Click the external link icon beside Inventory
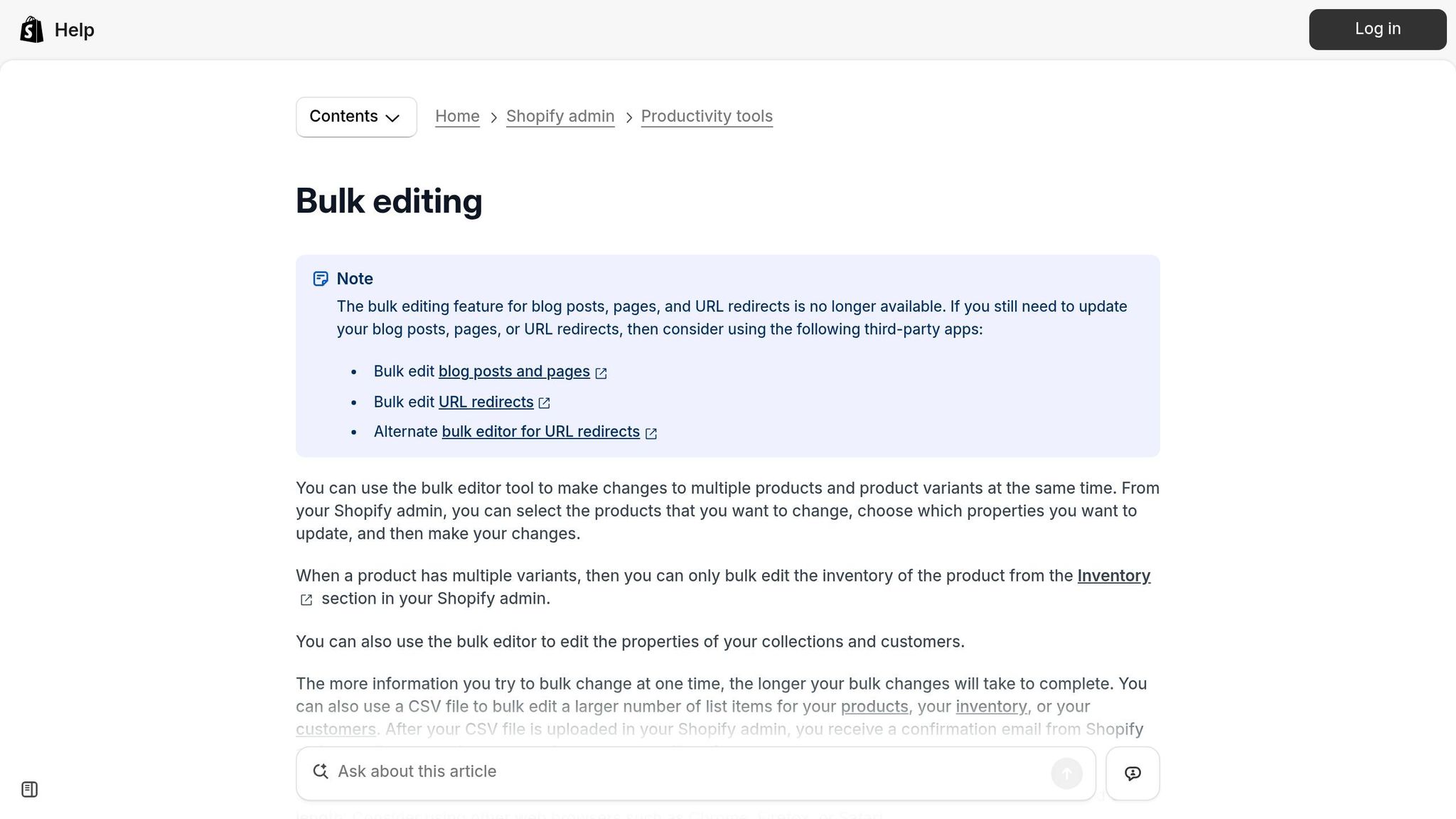Viewport: 1456px width, 819px height. click(x=306, y=599)
